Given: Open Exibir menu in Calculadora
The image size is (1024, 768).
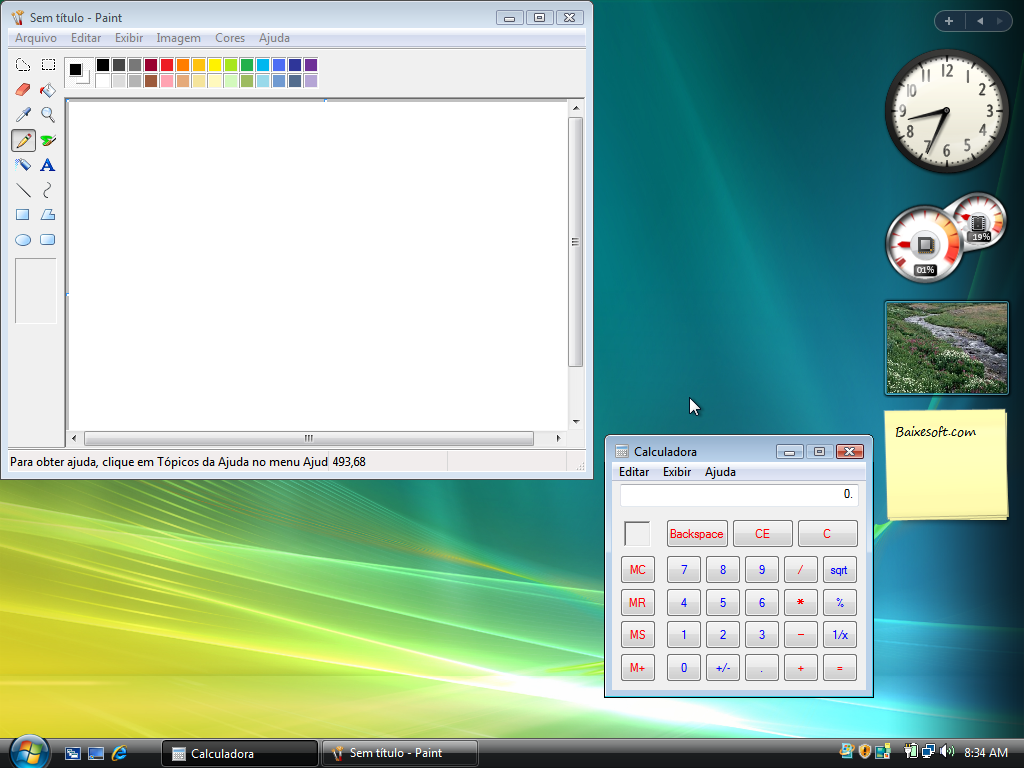Looking at the screenshot, I should coord(677,472).
